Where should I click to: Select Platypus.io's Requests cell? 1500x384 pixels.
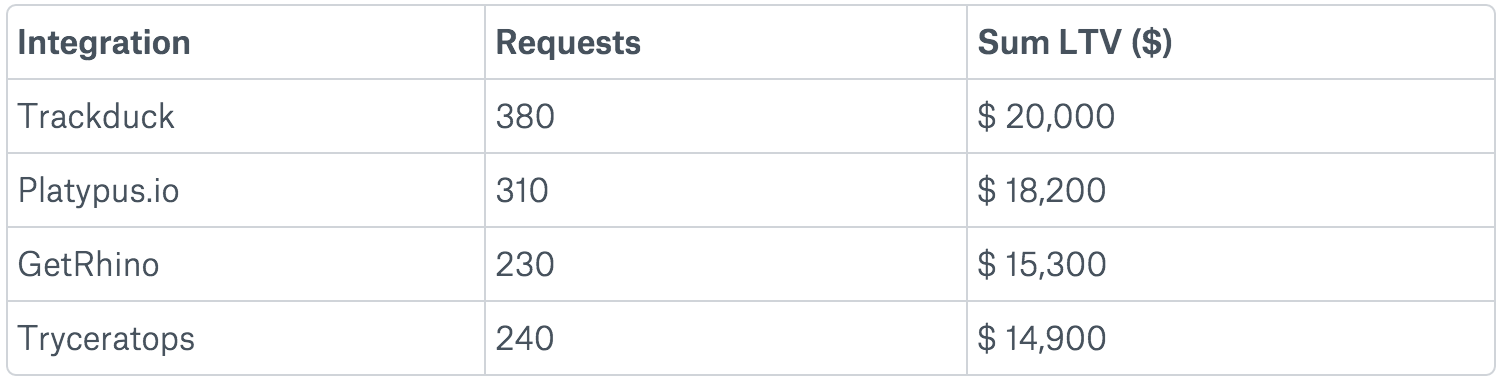coord(726,190)
